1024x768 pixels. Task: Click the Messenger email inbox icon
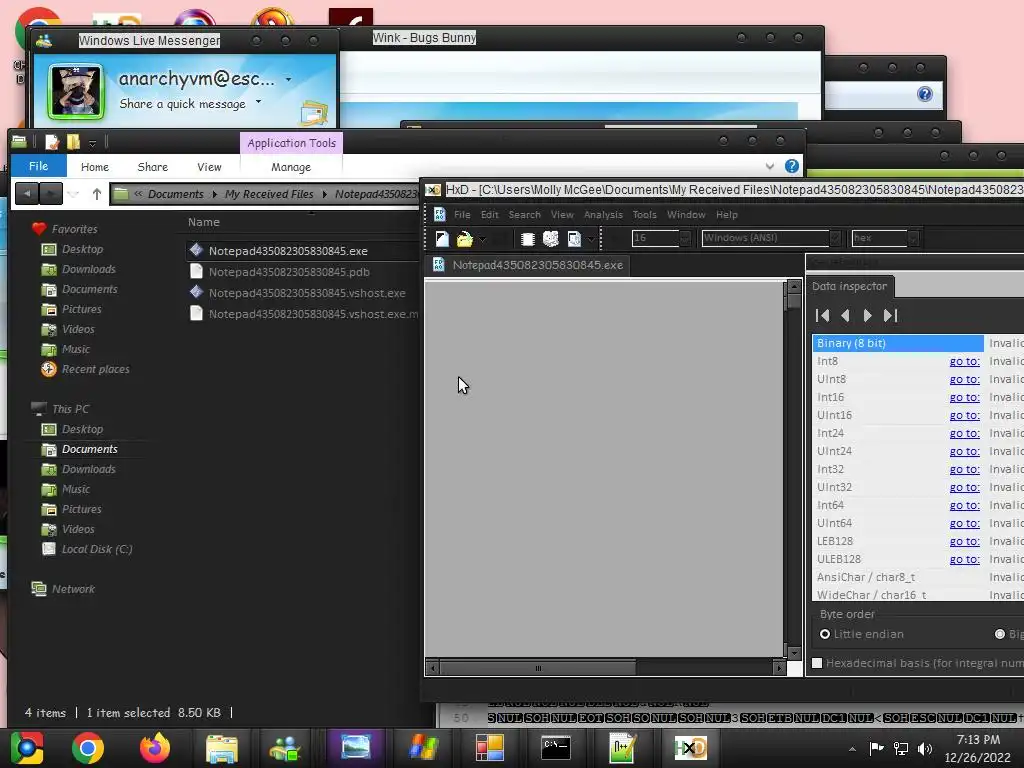point(314,113)
